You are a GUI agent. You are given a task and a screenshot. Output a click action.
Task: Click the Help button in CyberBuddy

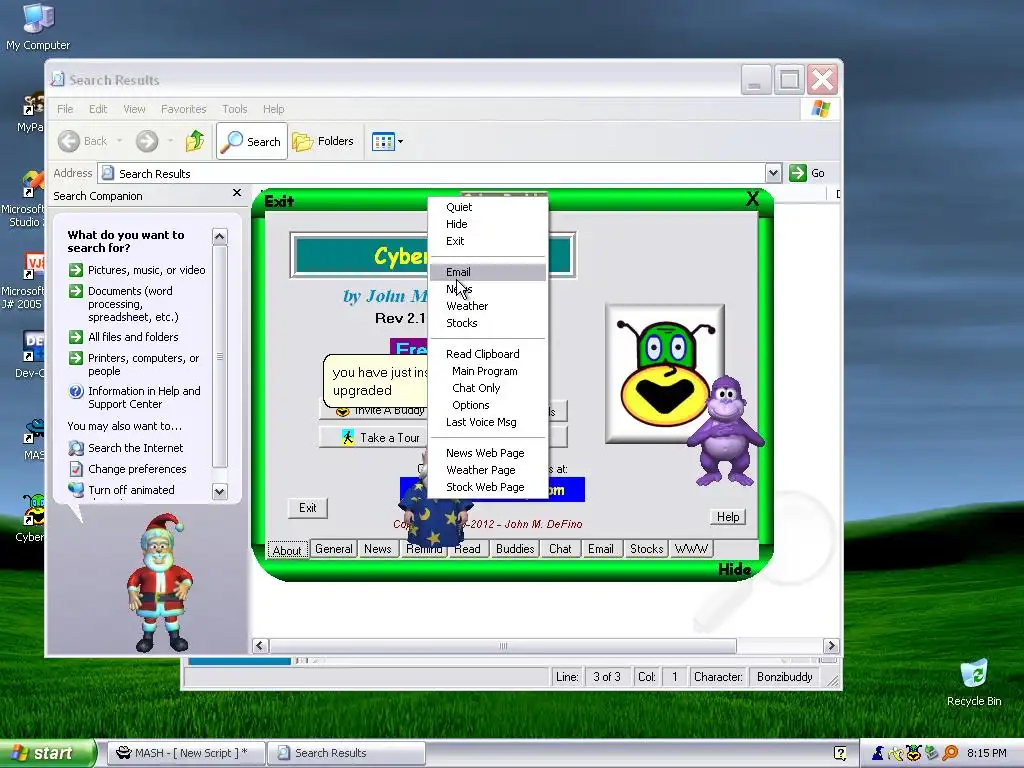pos(728,517)
